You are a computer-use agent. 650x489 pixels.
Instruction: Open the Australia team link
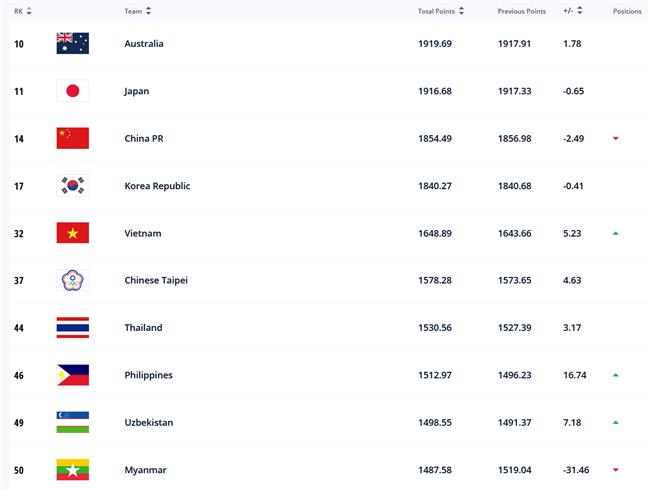click(144, 44)
